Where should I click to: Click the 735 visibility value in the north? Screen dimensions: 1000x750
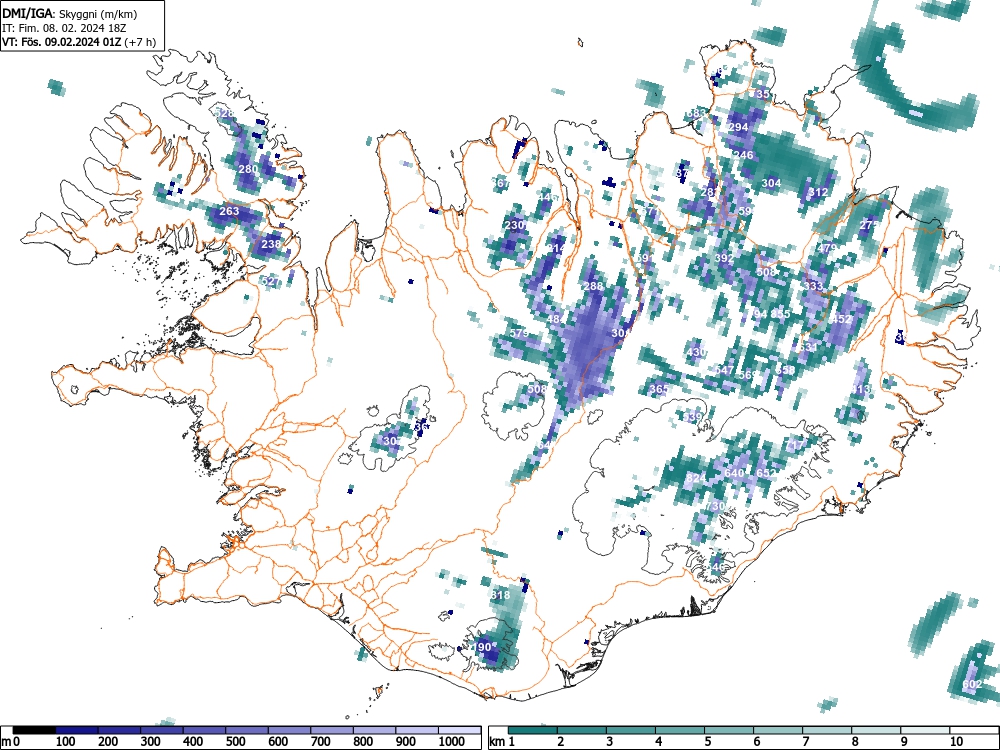click(x=759, y=94)
